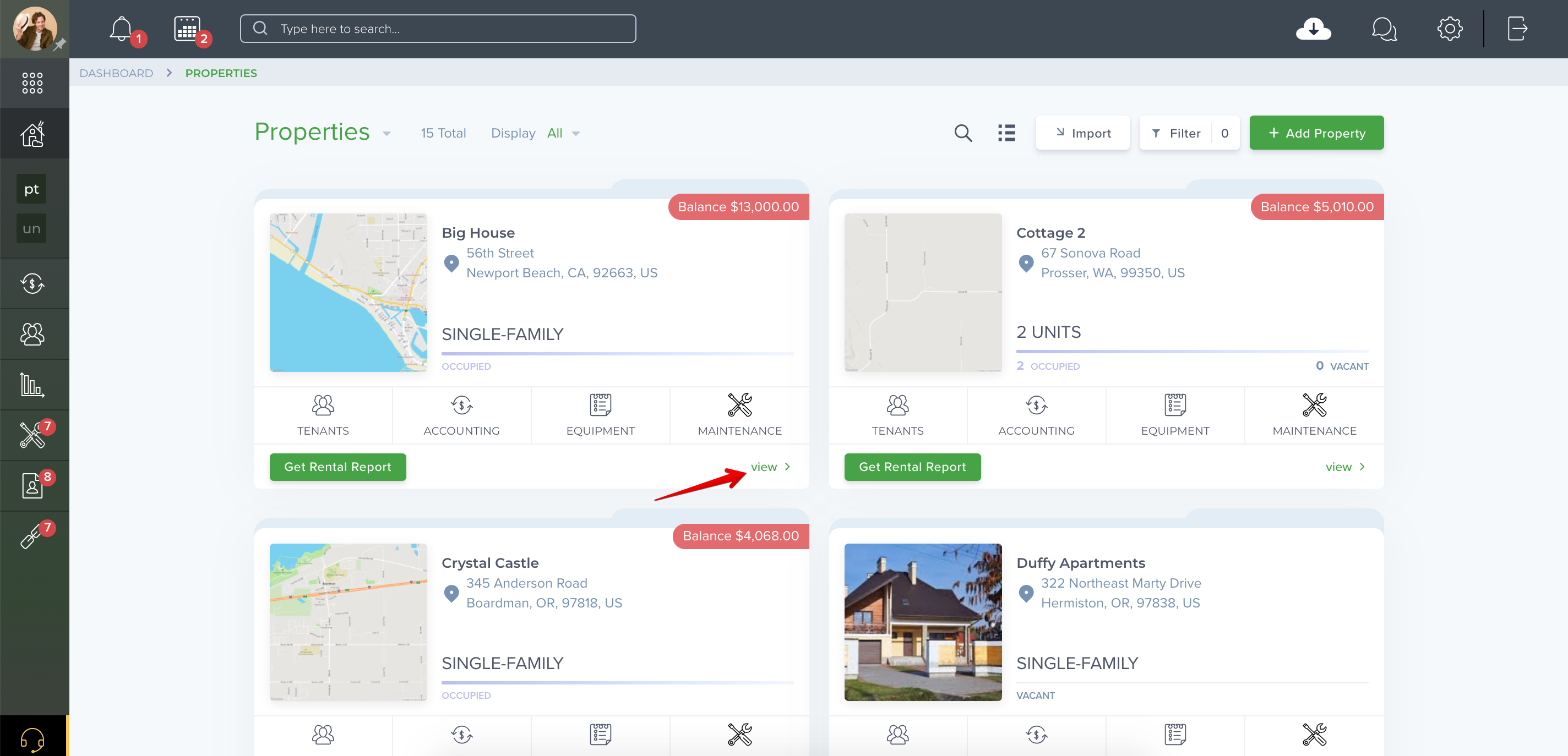Click the '0 VACANT' label on Cottage 2
Screen dimensions: 1568x756
[1342, 365]
